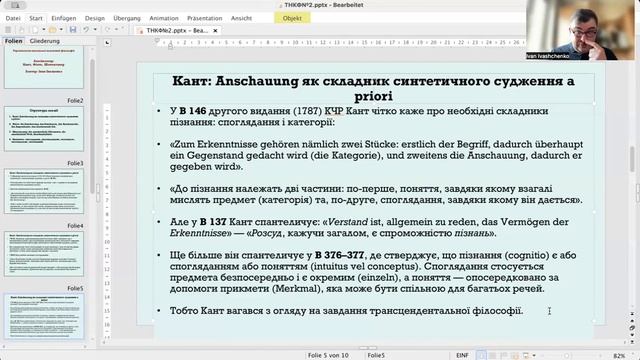
Task: Click the slide title text box
Action: 373,88
